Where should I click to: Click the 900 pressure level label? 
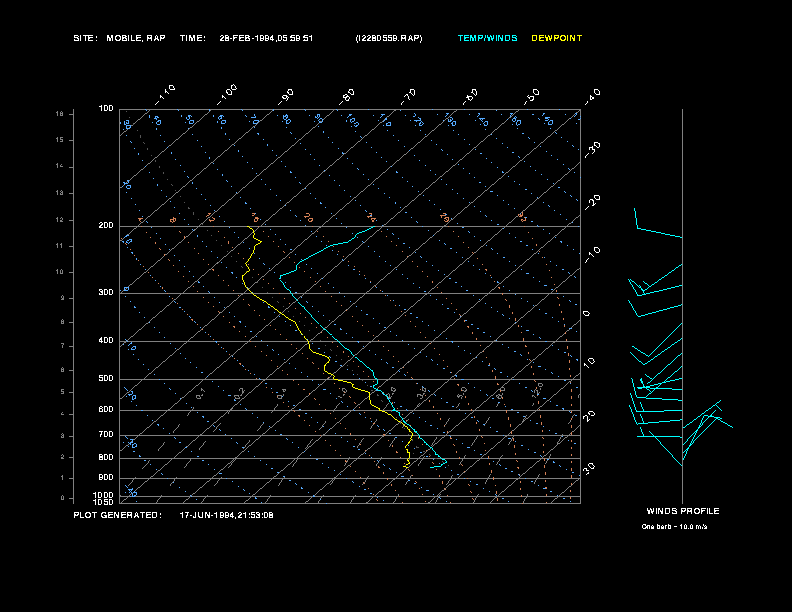106,478
